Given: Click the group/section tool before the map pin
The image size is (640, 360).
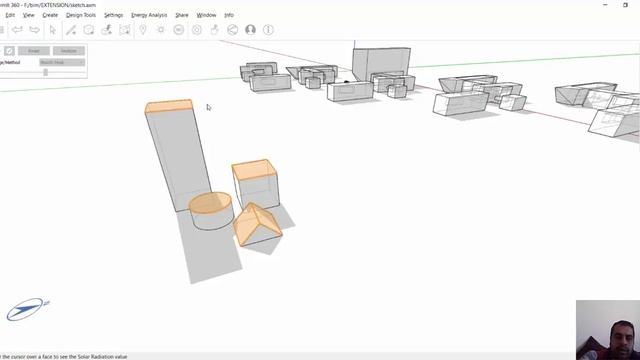Looking at the screenshot, I should (124, 30).
